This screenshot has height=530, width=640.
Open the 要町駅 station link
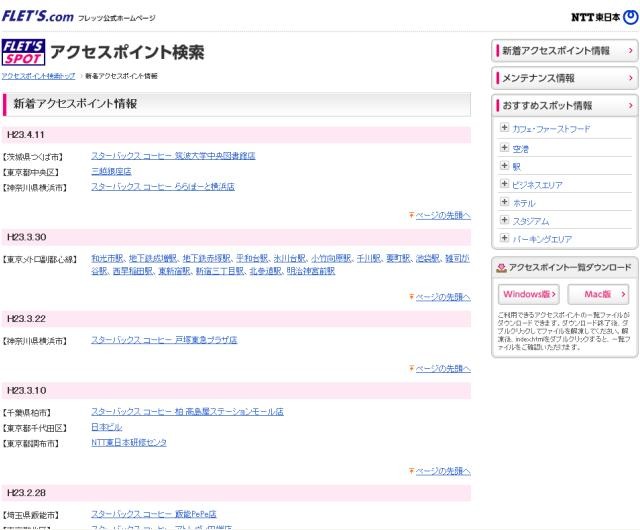click(x=398, y=258)
